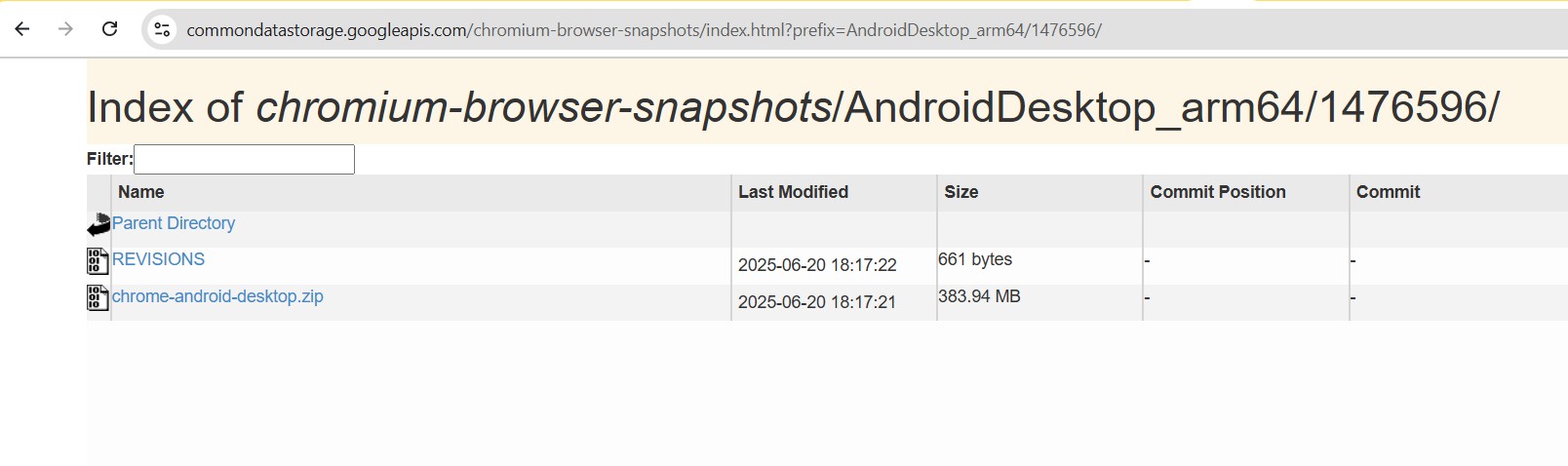Sort by the Name column header
1568x466 pixels.
click(141, 192)
